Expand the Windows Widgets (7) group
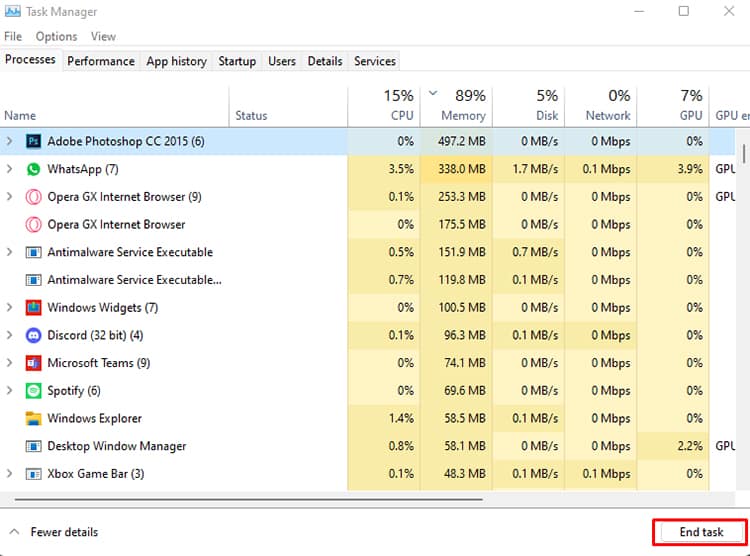Screen dimensions: 750x556 (9, 307)
